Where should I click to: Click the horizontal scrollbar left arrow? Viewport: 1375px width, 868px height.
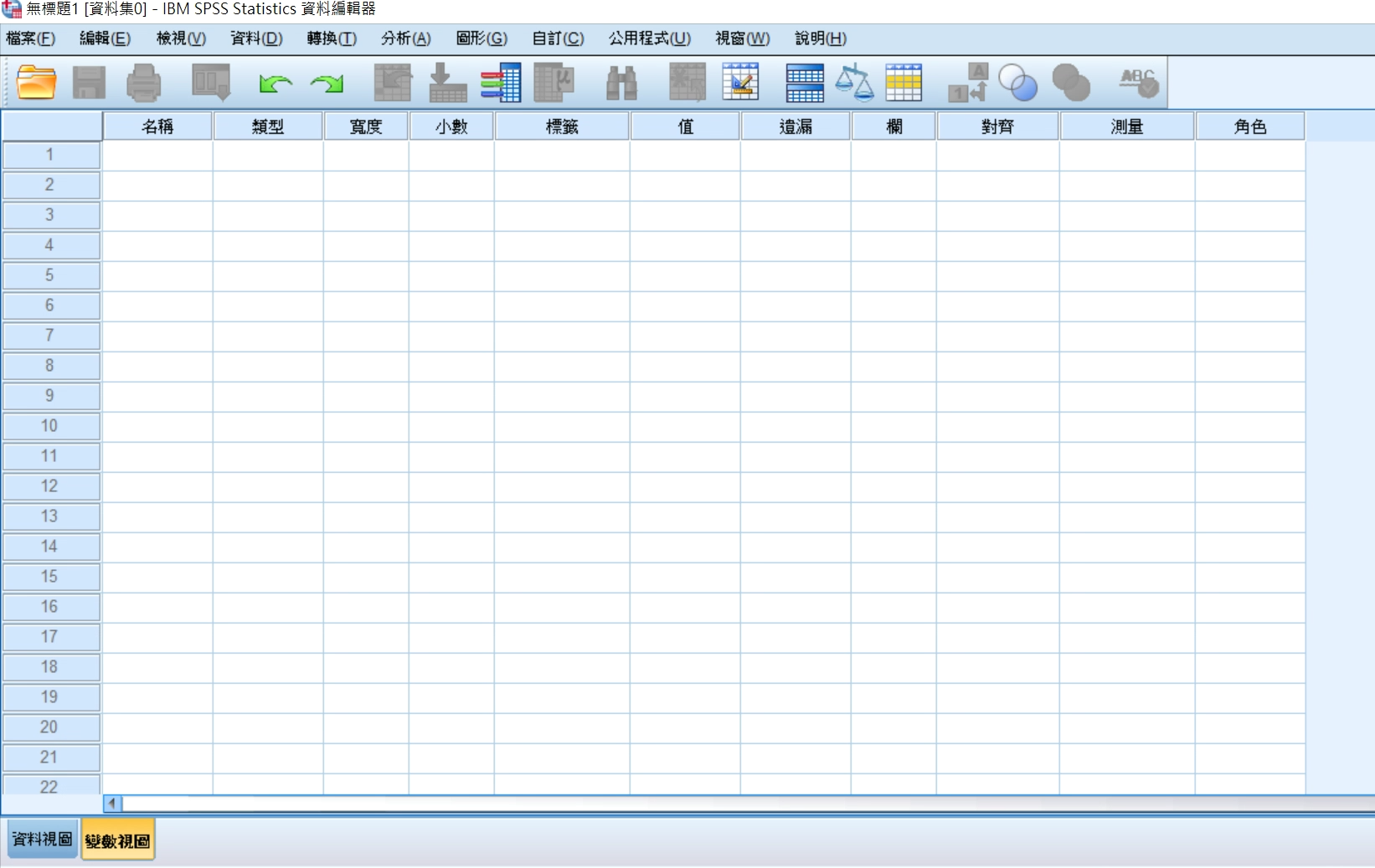(112, 804)
